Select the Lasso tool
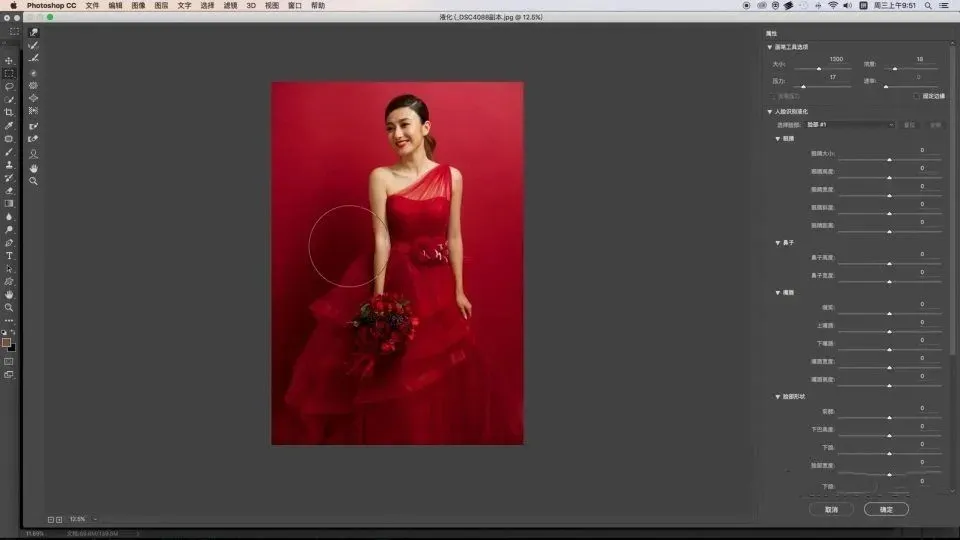 pyautogui.click(x=9, y=86)
